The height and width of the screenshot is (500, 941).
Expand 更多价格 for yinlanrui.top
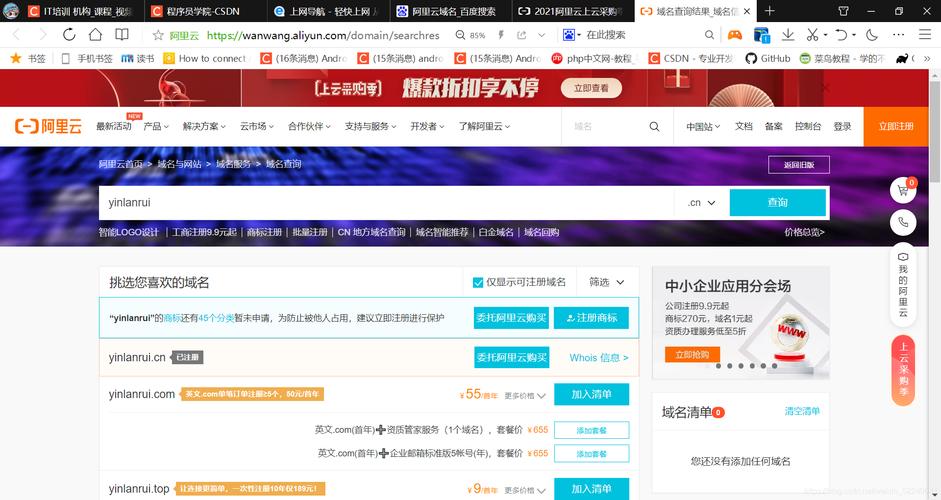[x=525, y=490]
